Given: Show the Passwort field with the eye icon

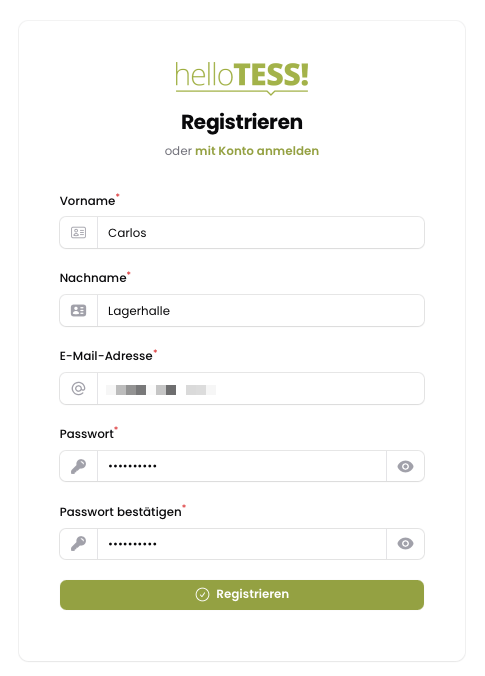Looking at the screenshot, I should 405,466.
